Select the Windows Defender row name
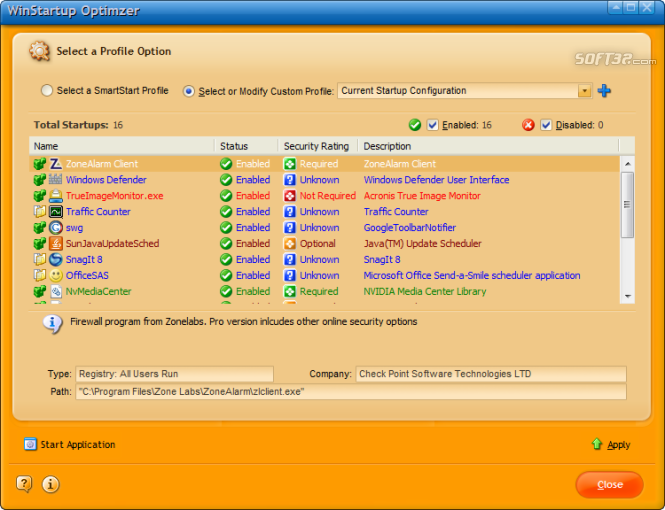665x510 pixels. pyautogui.click(x=106, y=180)
